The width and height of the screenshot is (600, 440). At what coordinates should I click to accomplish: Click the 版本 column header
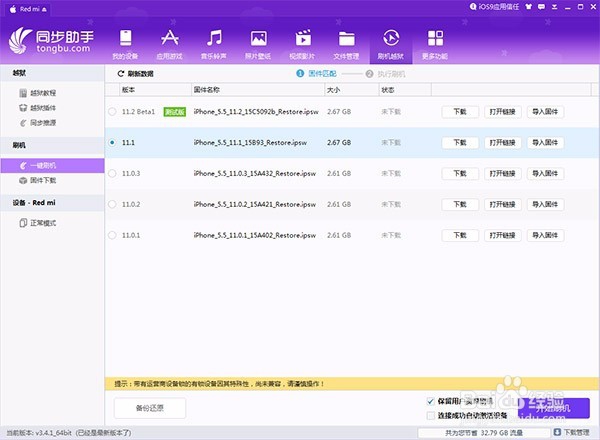(x=155, y=90)
